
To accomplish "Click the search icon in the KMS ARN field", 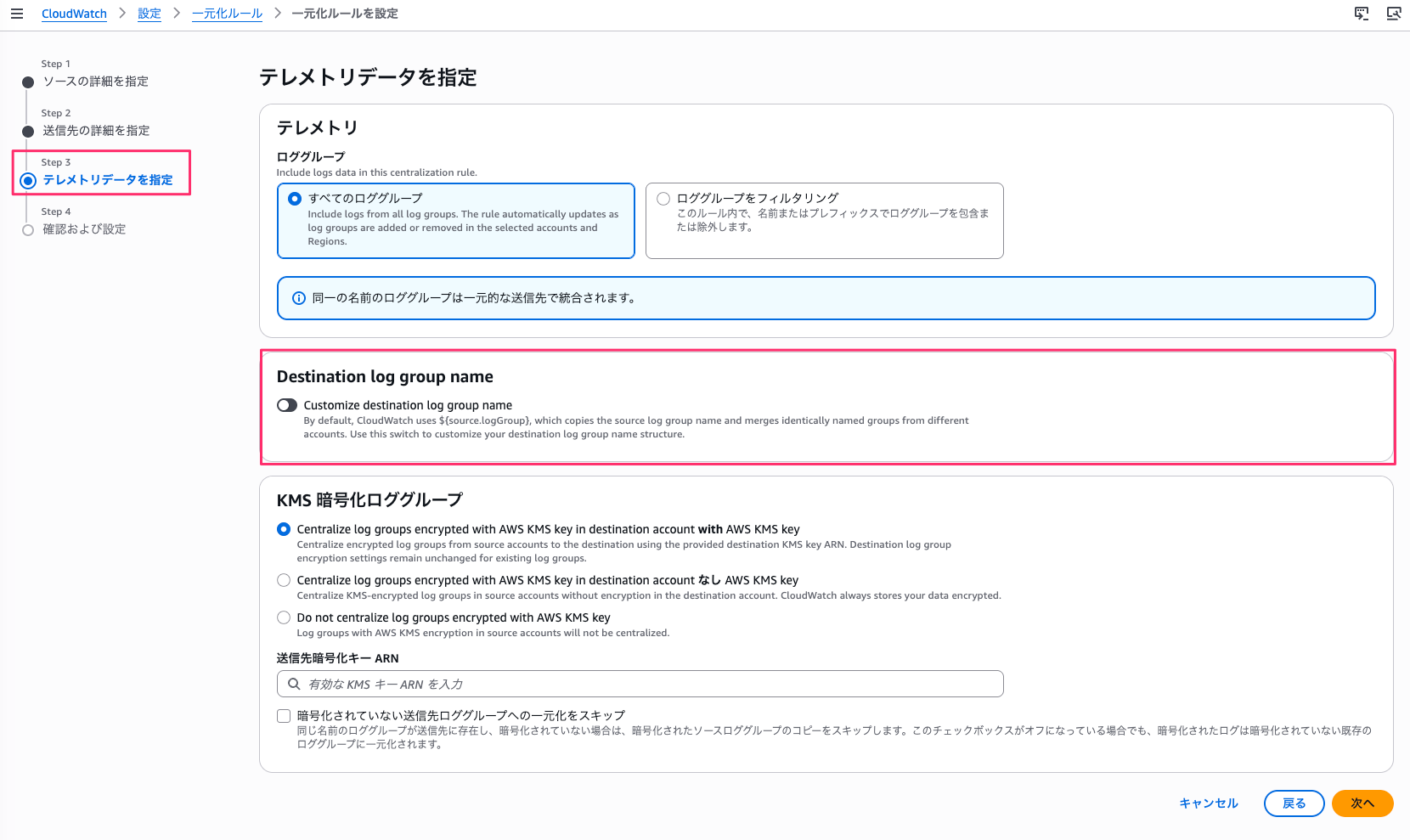I will pos(294,684).
